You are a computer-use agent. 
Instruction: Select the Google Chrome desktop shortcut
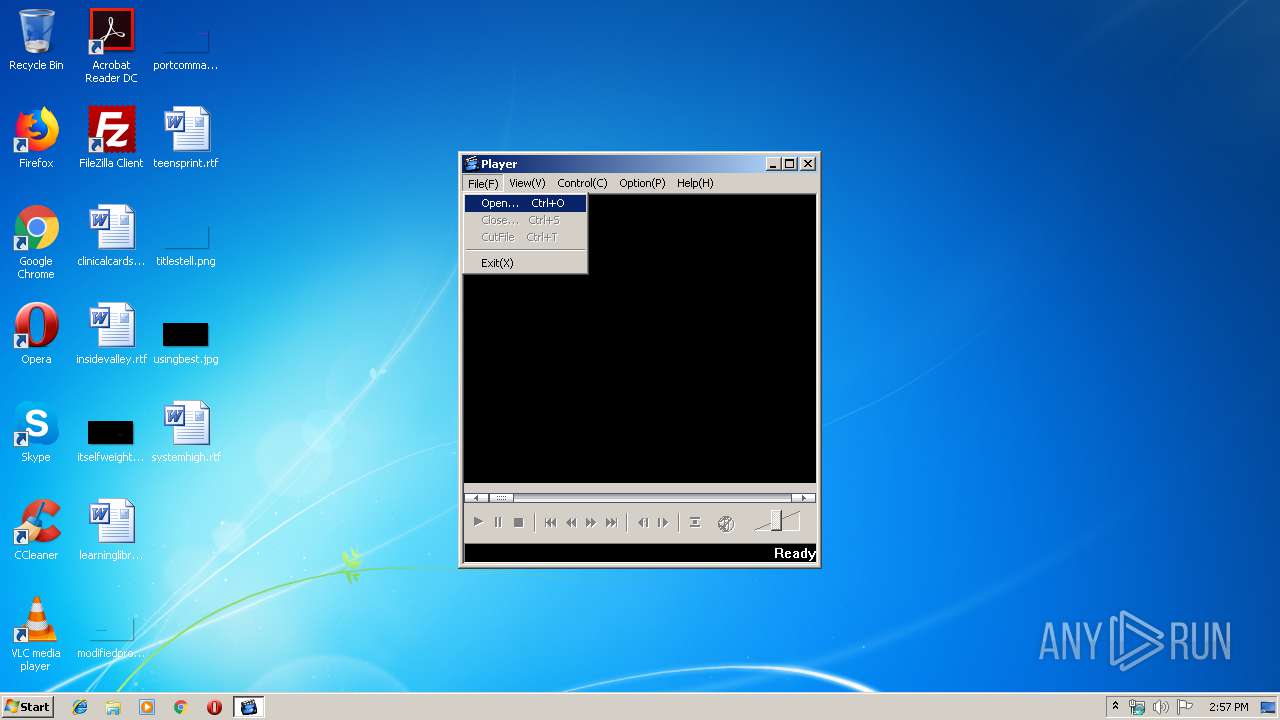(36, 242)
